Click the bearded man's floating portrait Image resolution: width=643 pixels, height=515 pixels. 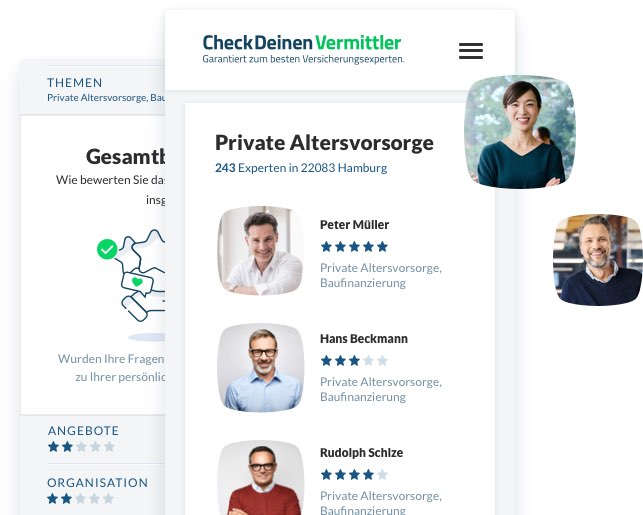[598, 260]
